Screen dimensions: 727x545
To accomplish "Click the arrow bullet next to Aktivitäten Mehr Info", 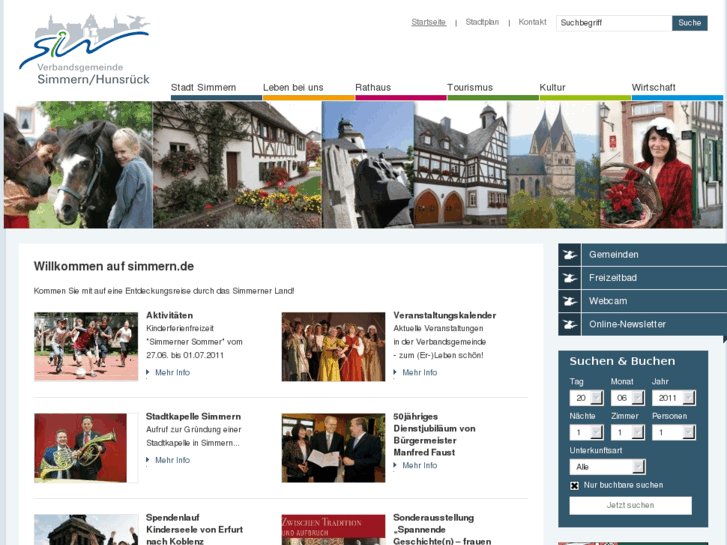I will pyautogui.click(x=147, y=372).
